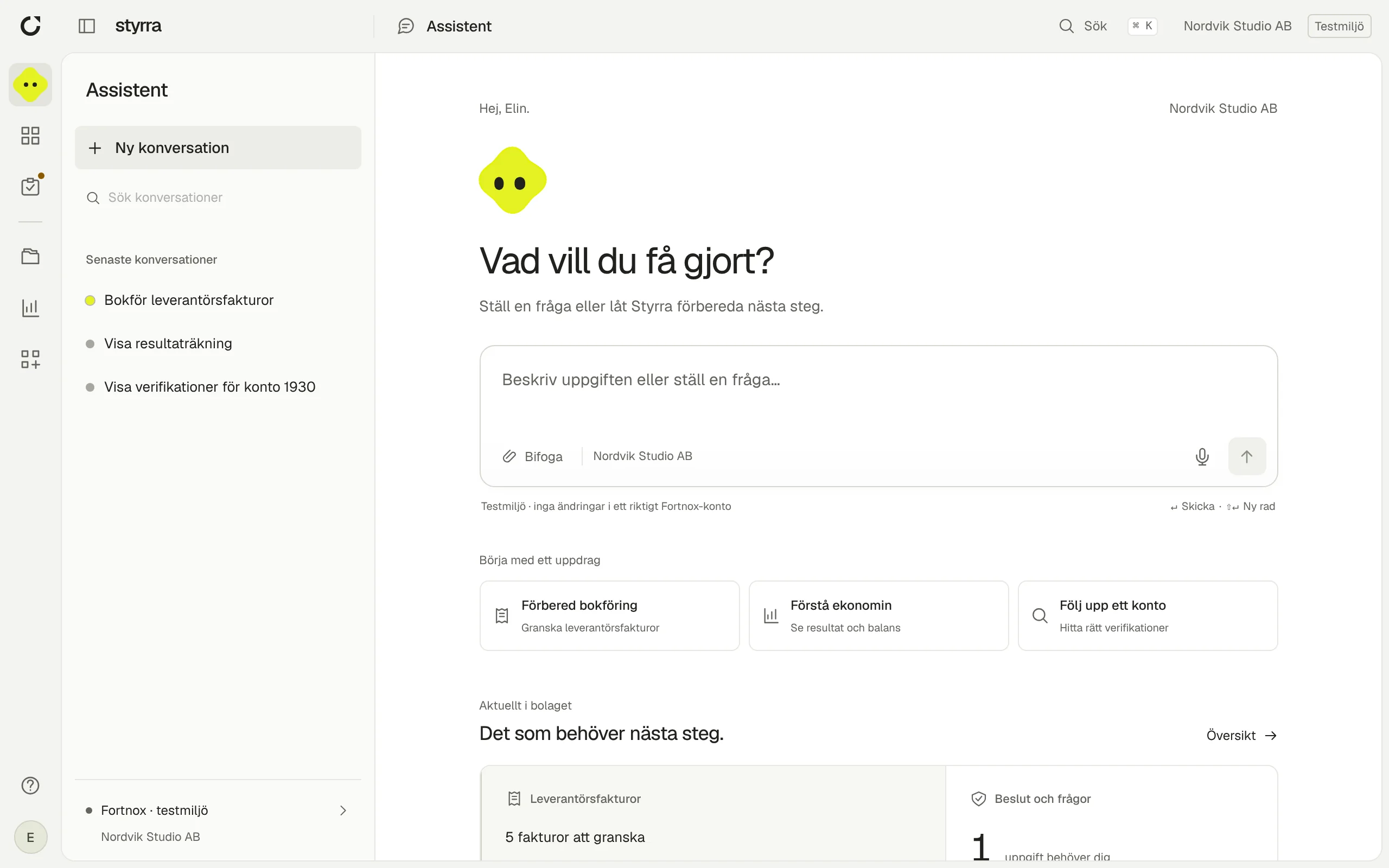Follow the Översikt arrow link

(x=1241, y=736)
